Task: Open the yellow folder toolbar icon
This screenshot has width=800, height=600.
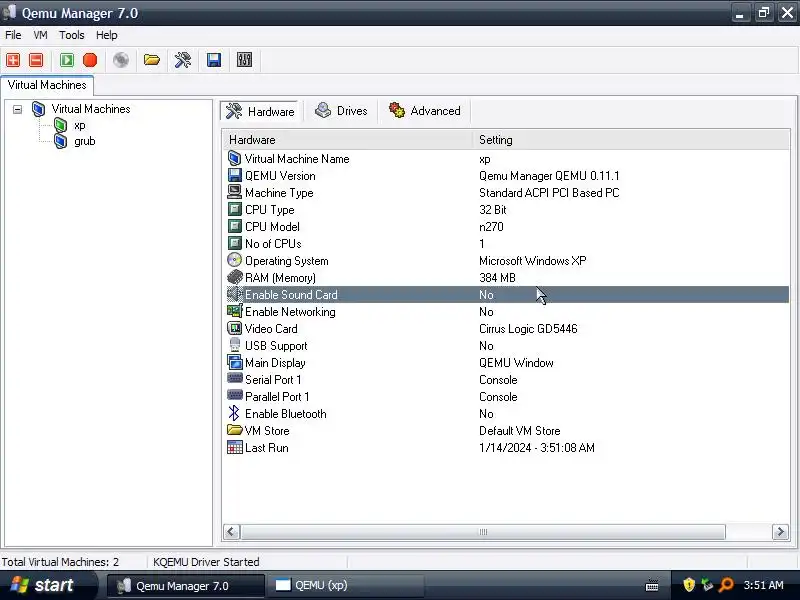Action: click(152, 60)
